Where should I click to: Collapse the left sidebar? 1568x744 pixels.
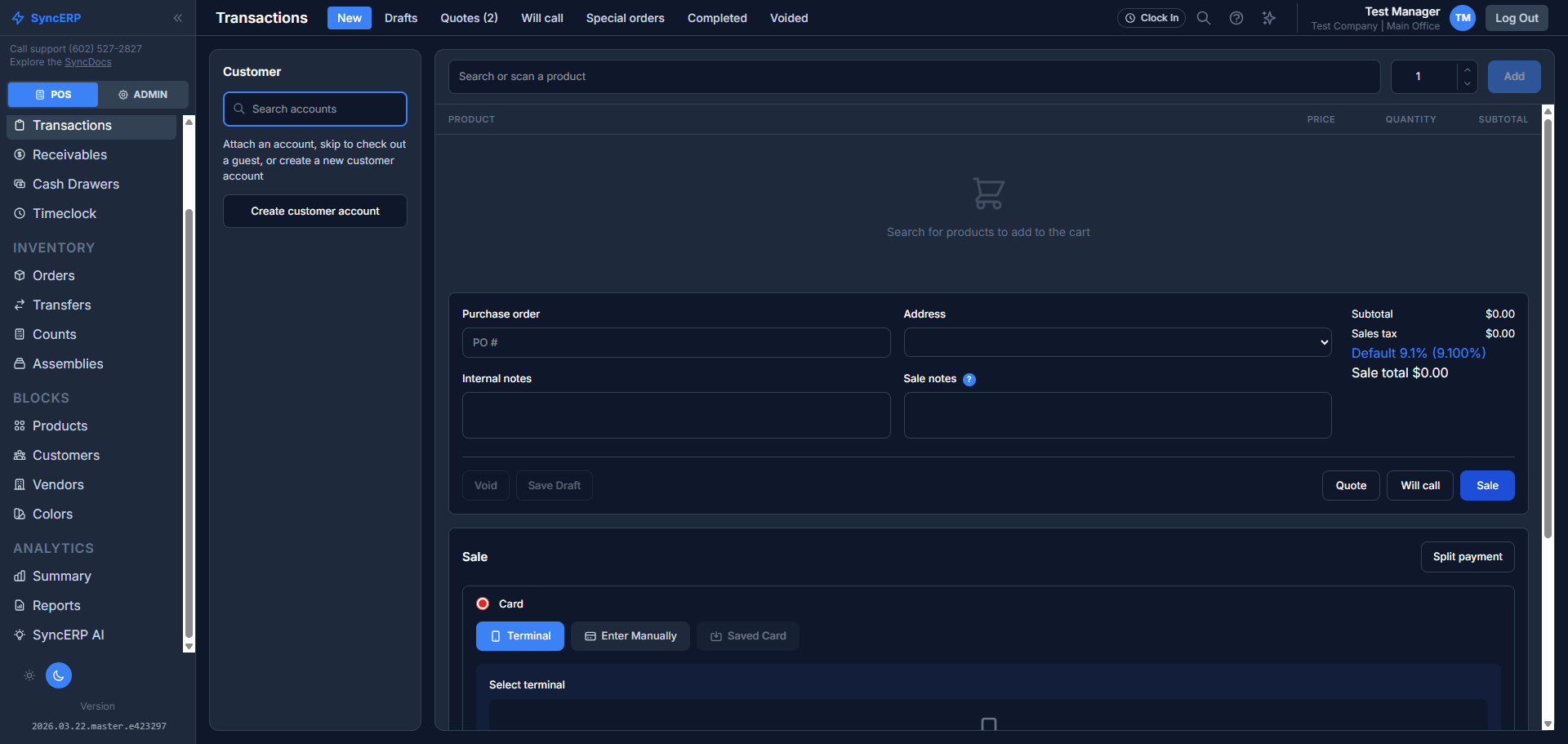click(178, 17)
